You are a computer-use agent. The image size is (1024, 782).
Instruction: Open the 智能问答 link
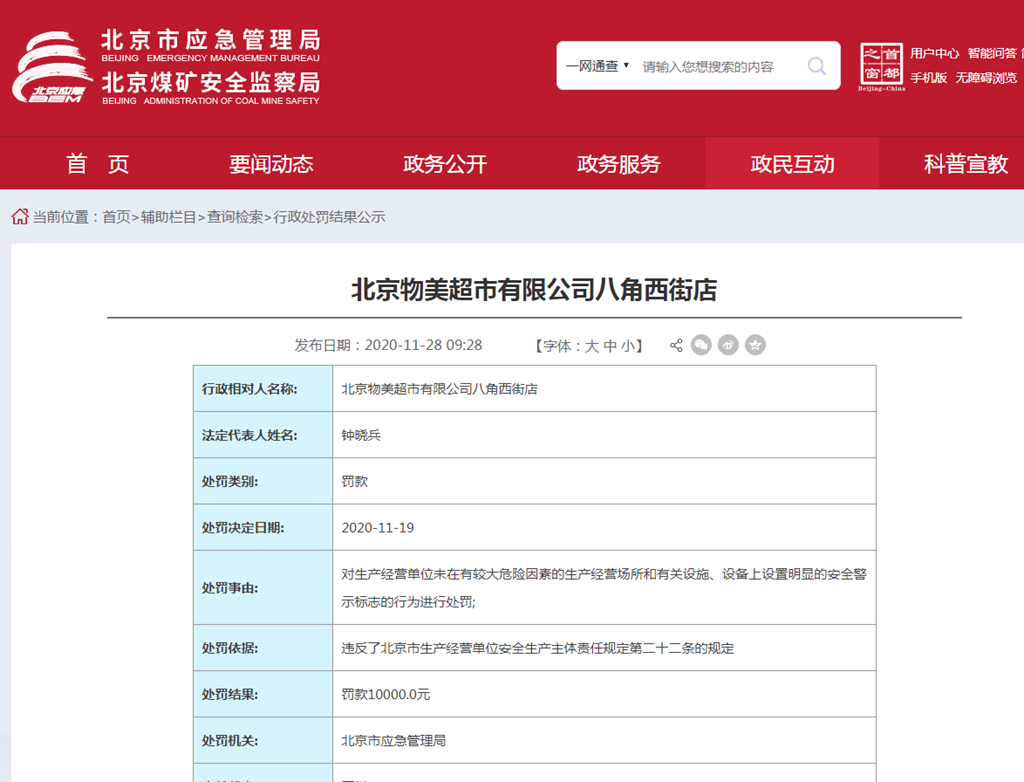(992, 54)
